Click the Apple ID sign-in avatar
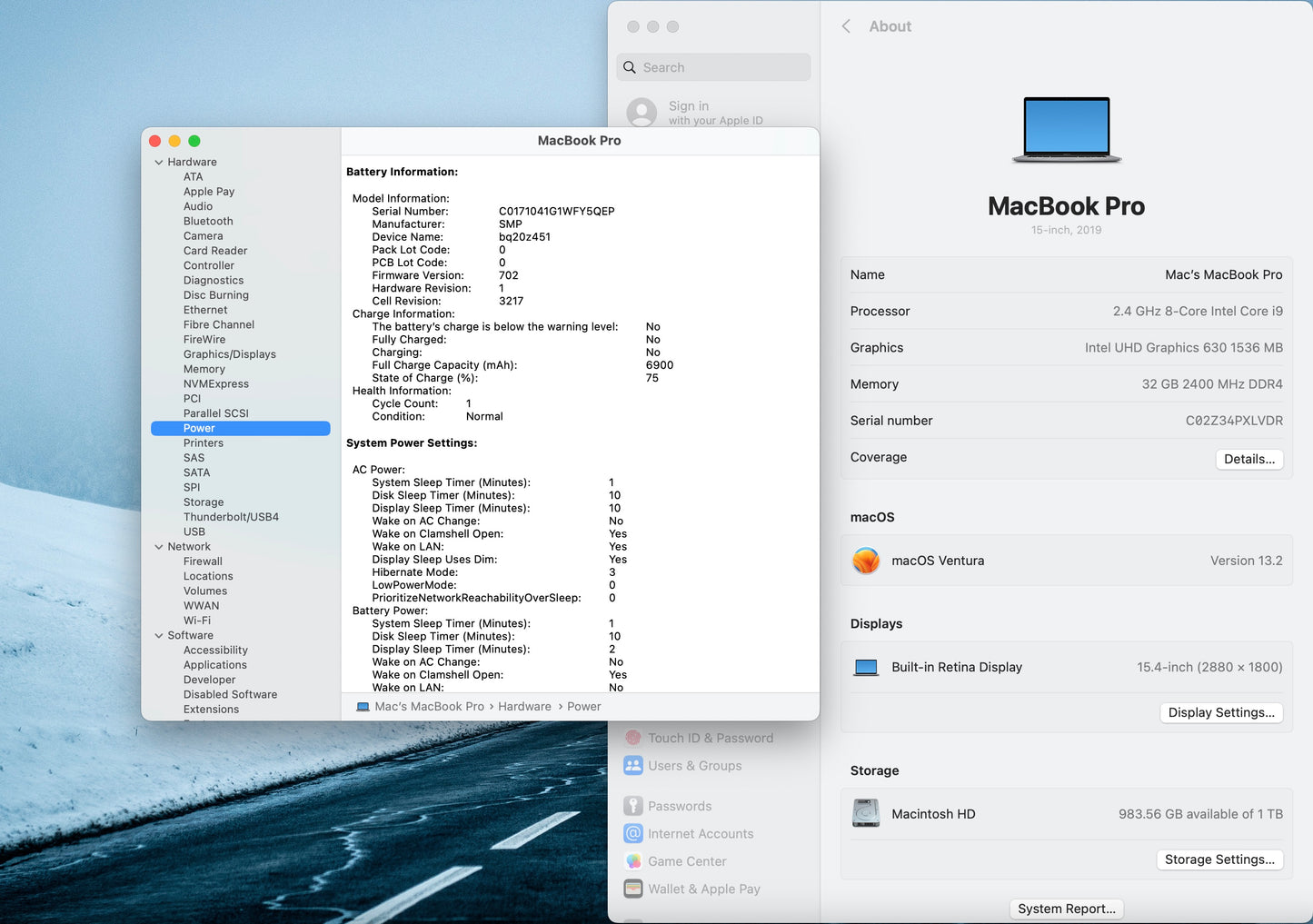Screen dimensions: 1313x924 pyautogui.click(x=642, y=113)
